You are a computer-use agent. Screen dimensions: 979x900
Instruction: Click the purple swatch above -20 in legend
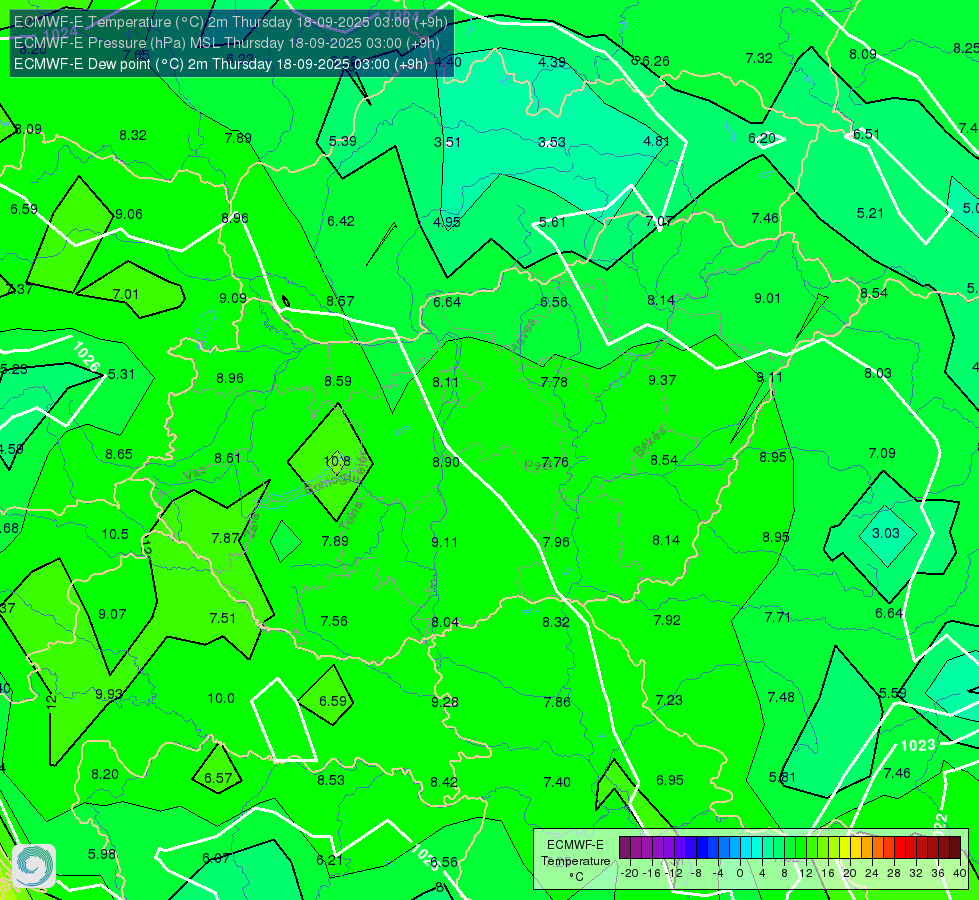click(625, 848)
